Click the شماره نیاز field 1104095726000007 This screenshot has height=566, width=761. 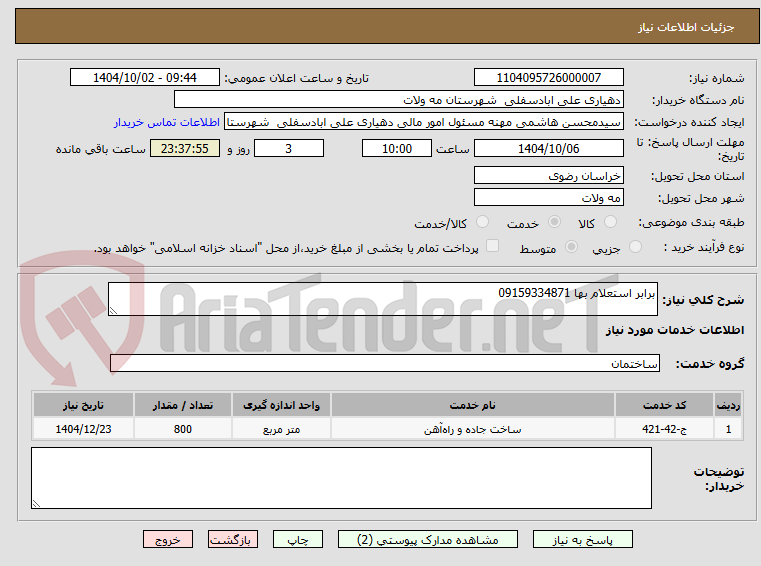548,78
